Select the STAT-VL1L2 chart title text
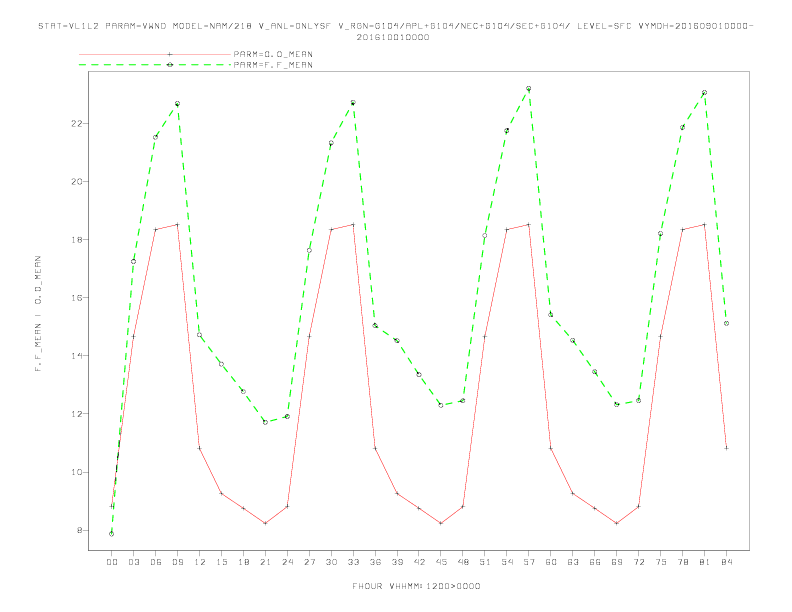 coord(395,26)
